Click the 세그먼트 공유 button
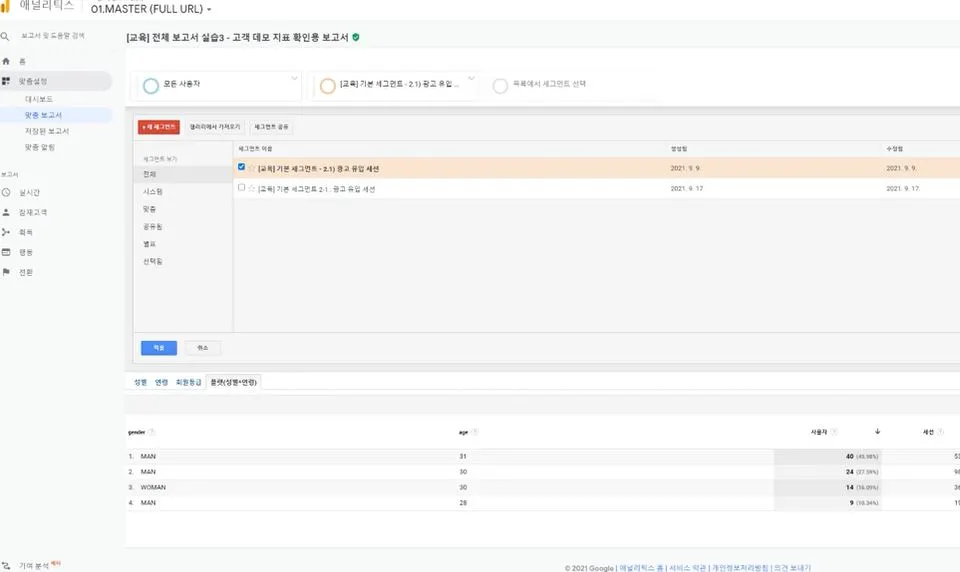 pos(271,127)
